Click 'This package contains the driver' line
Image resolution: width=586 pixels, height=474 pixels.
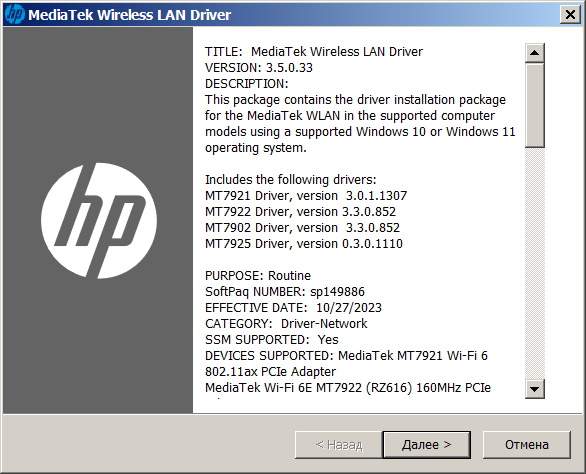(355, 100)
